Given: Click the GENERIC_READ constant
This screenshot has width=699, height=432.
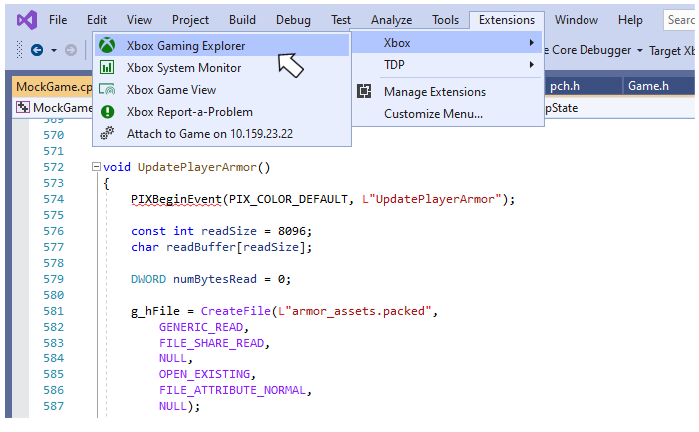Looking at the screenshot, I should [201, 327].
